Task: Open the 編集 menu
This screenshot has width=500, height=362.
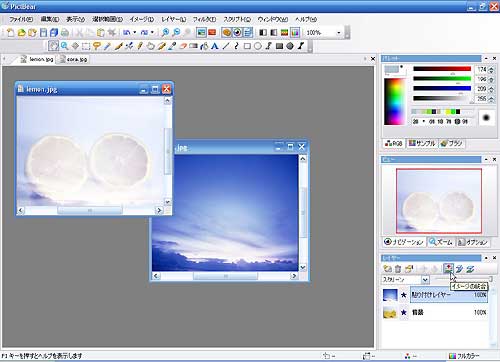Action: coord(50,19)
